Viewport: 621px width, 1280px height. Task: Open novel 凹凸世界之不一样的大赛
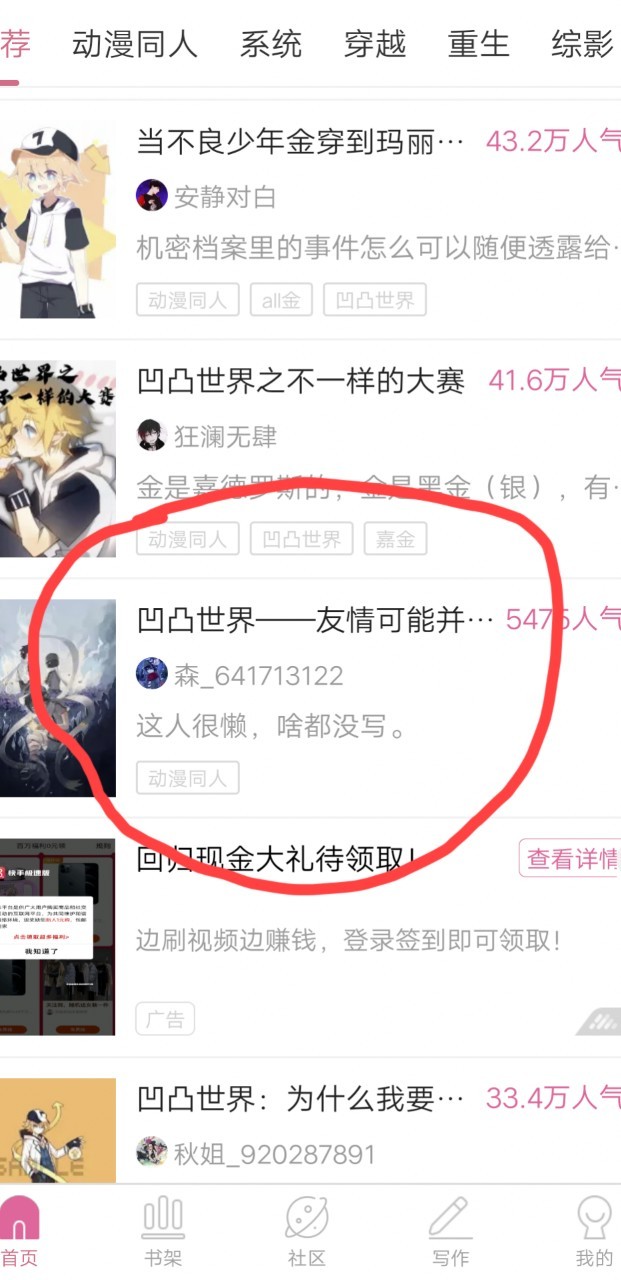(x=301, y=381)
